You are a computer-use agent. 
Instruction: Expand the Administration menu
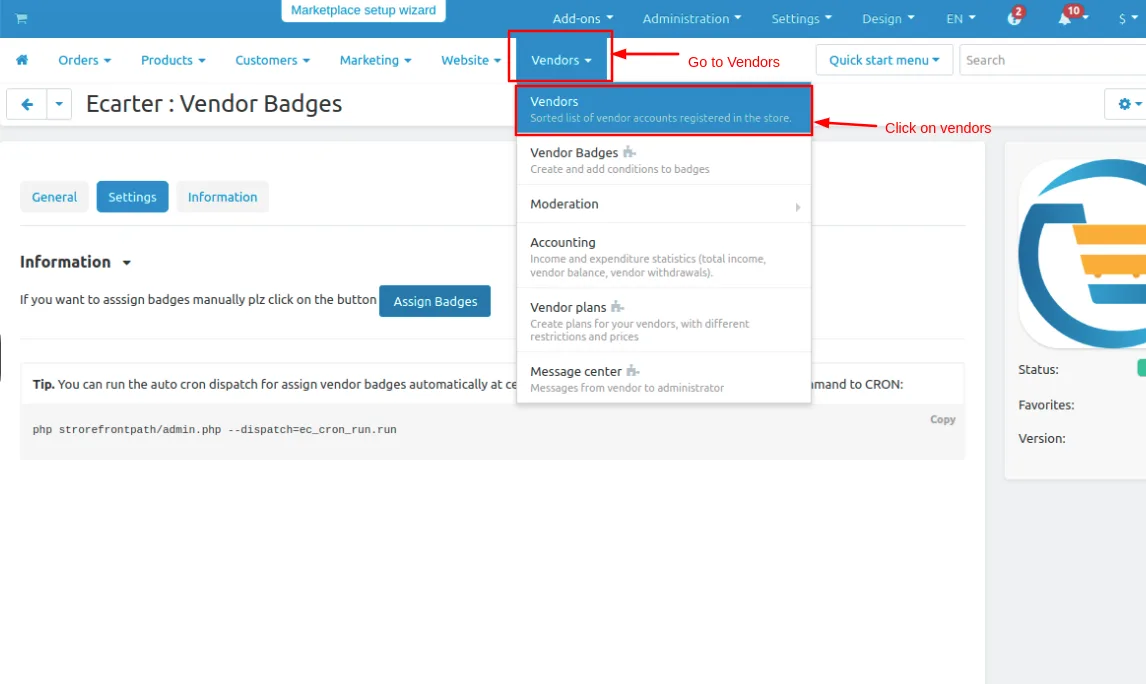pos(691,18)
